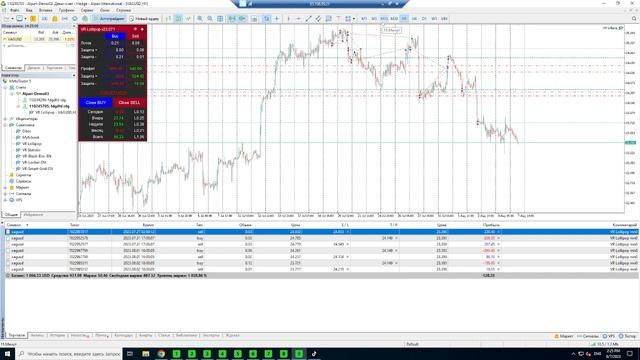Switch to the История toolbox tab
640x360 pixels.
[57, 336]
